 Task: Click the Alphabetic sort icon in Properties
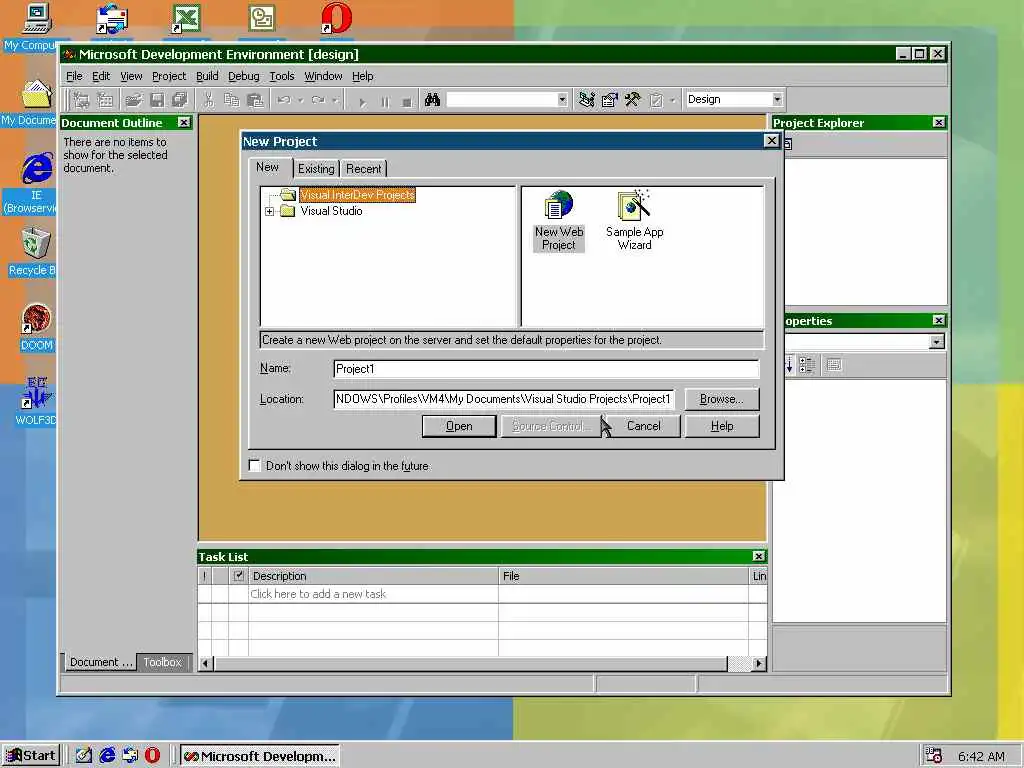pos(789,365)
